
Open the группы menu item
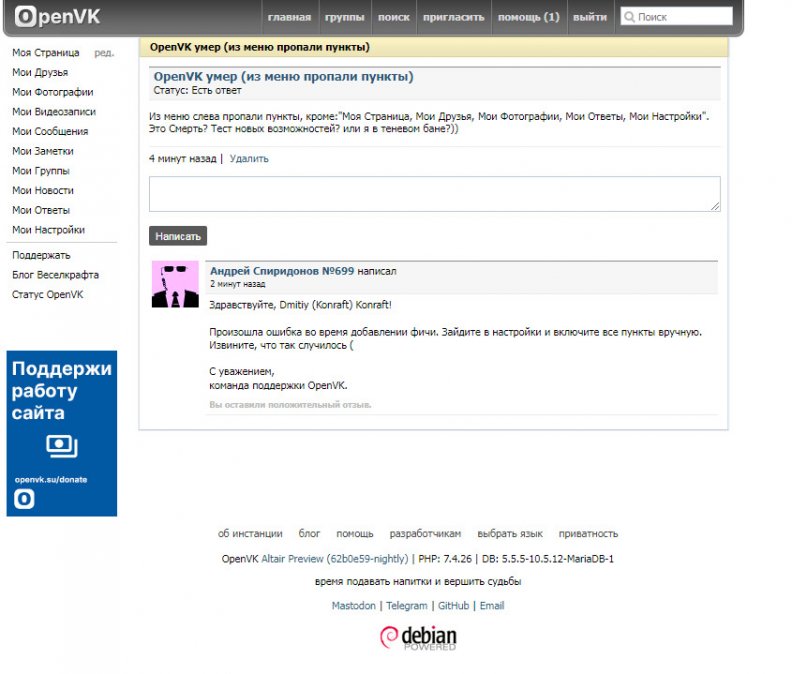pos(344,17)
